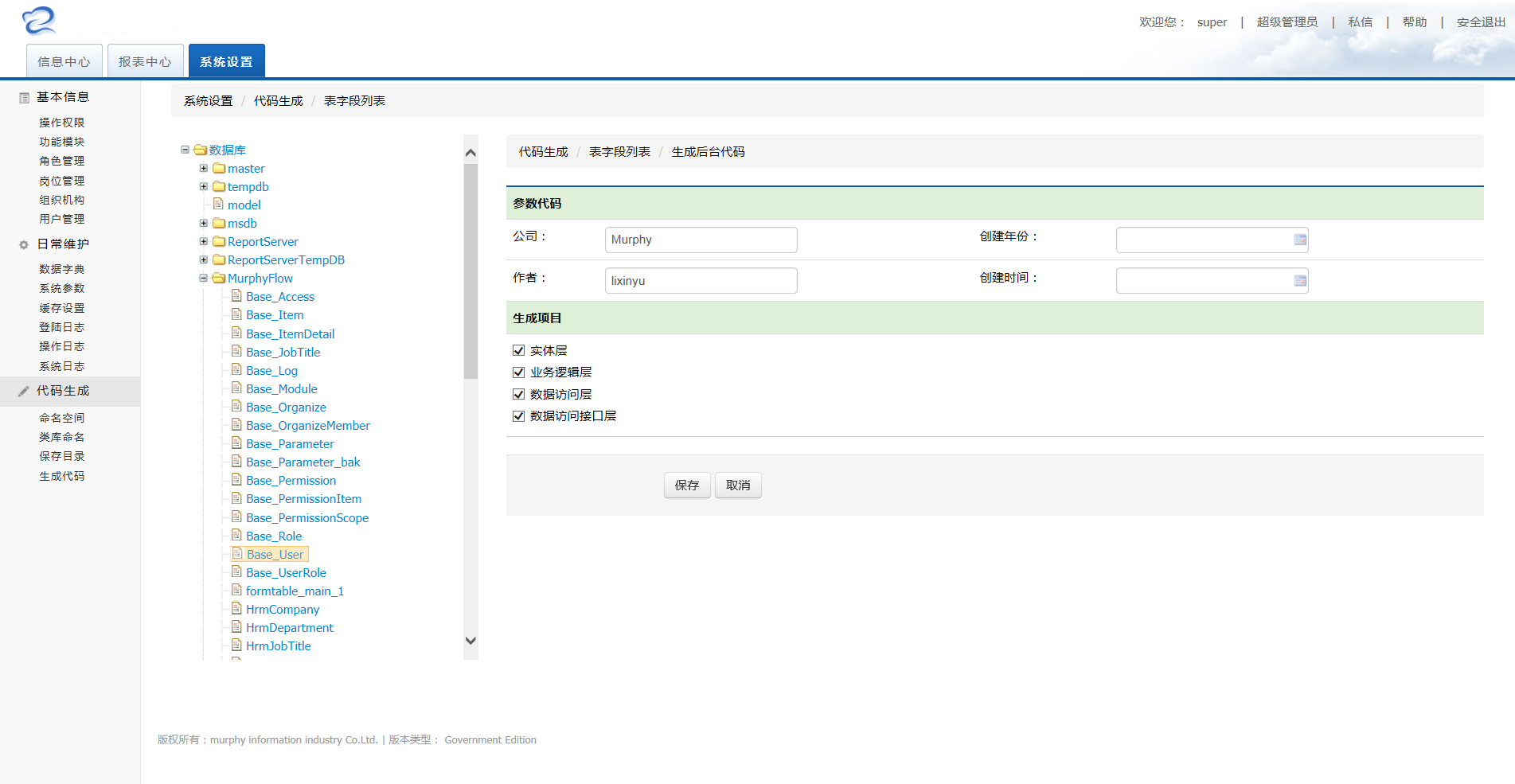Collapse the 数据库 root tree node
Screen dimensions: 1515x784
point(185,150)
